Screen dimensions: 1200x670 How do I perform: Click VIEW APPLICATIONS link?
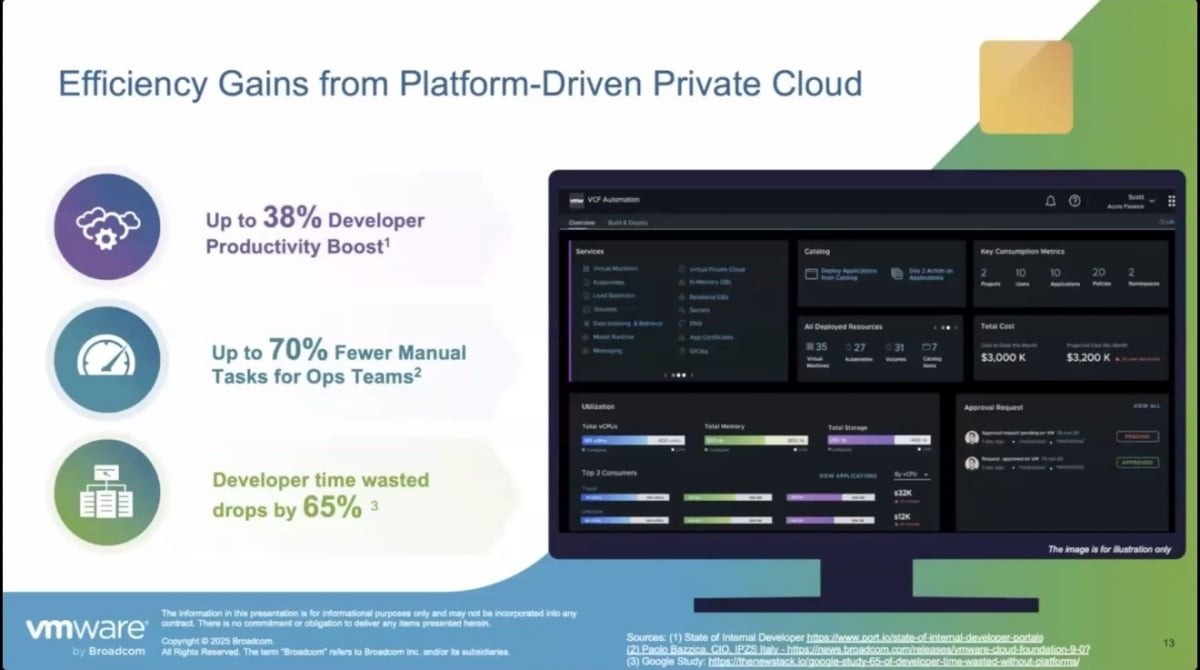[x=846, y=475]
